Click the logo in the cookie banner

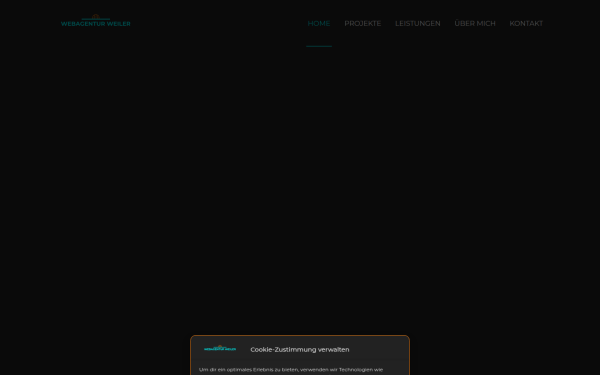(220, 348)
